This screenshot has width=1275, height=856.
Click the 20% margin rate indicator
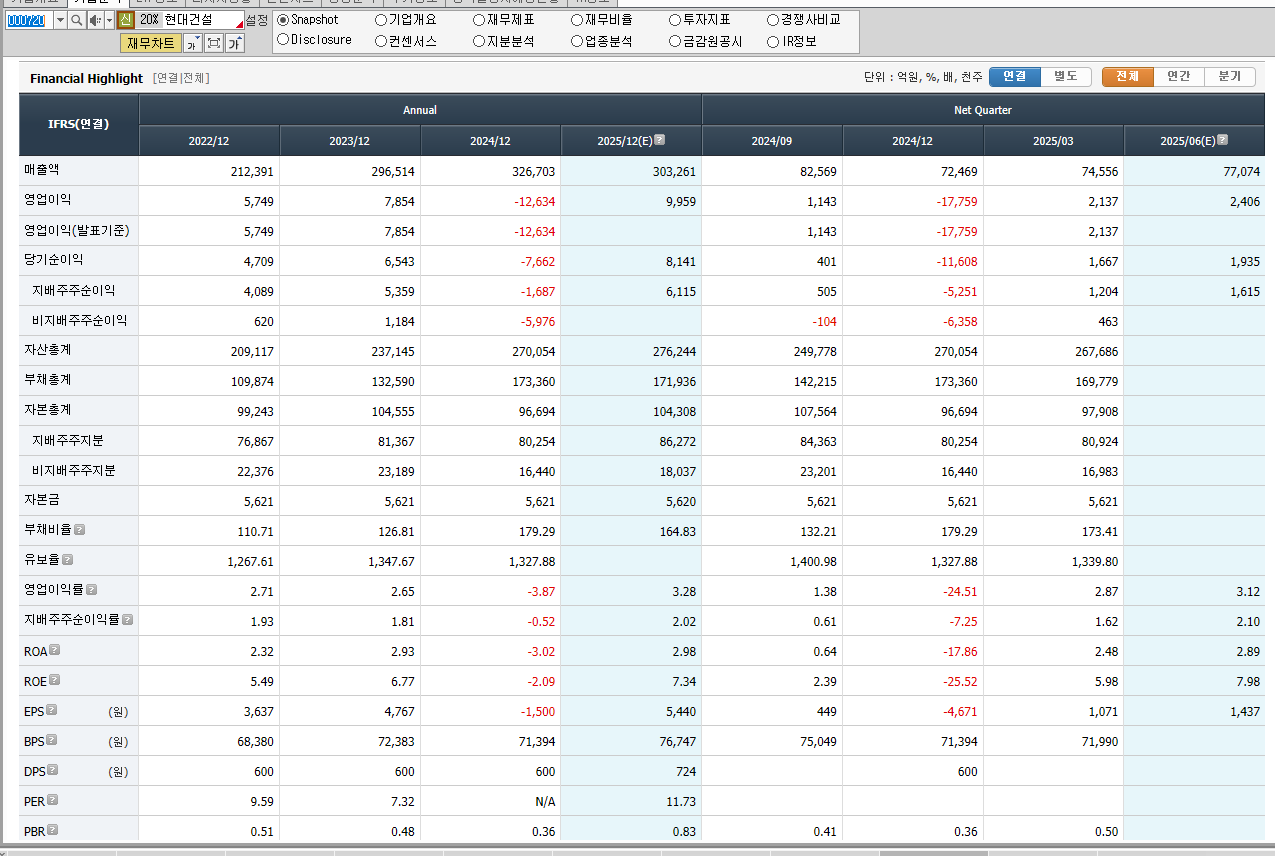(148, 20)
